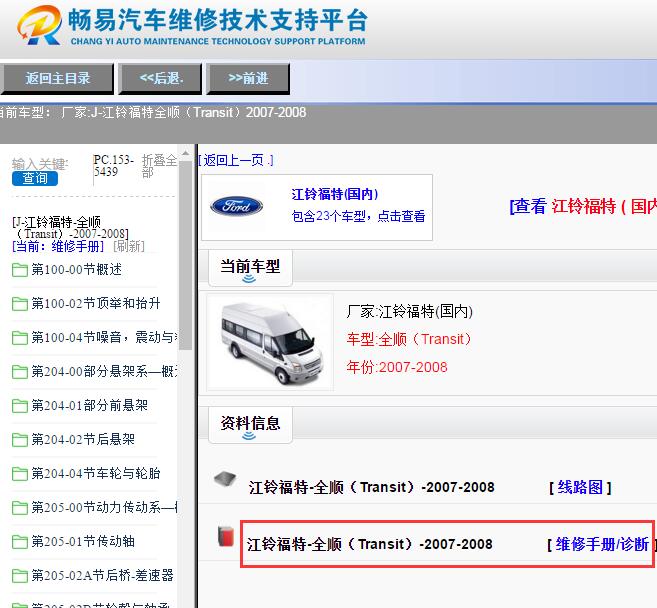Click the [查看 江铃福特 link

(x=583, y=206)
